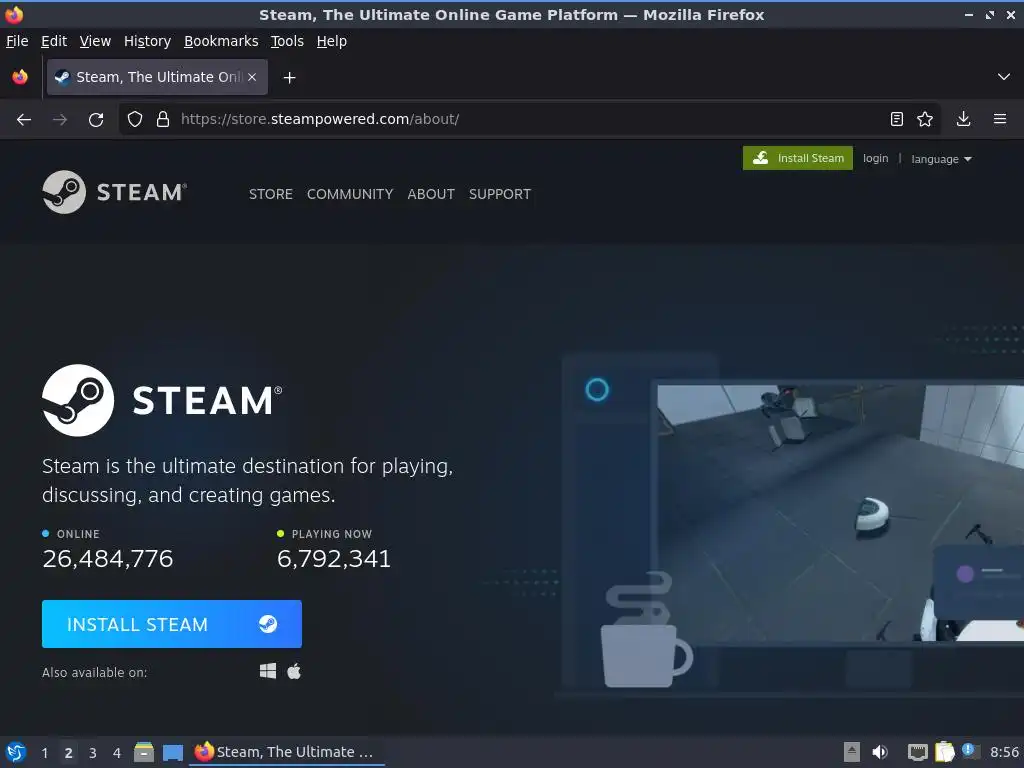Switch to workspace 3
Image resolution: width=1024 pixels, height=768 pixels.
pos(93,752)
